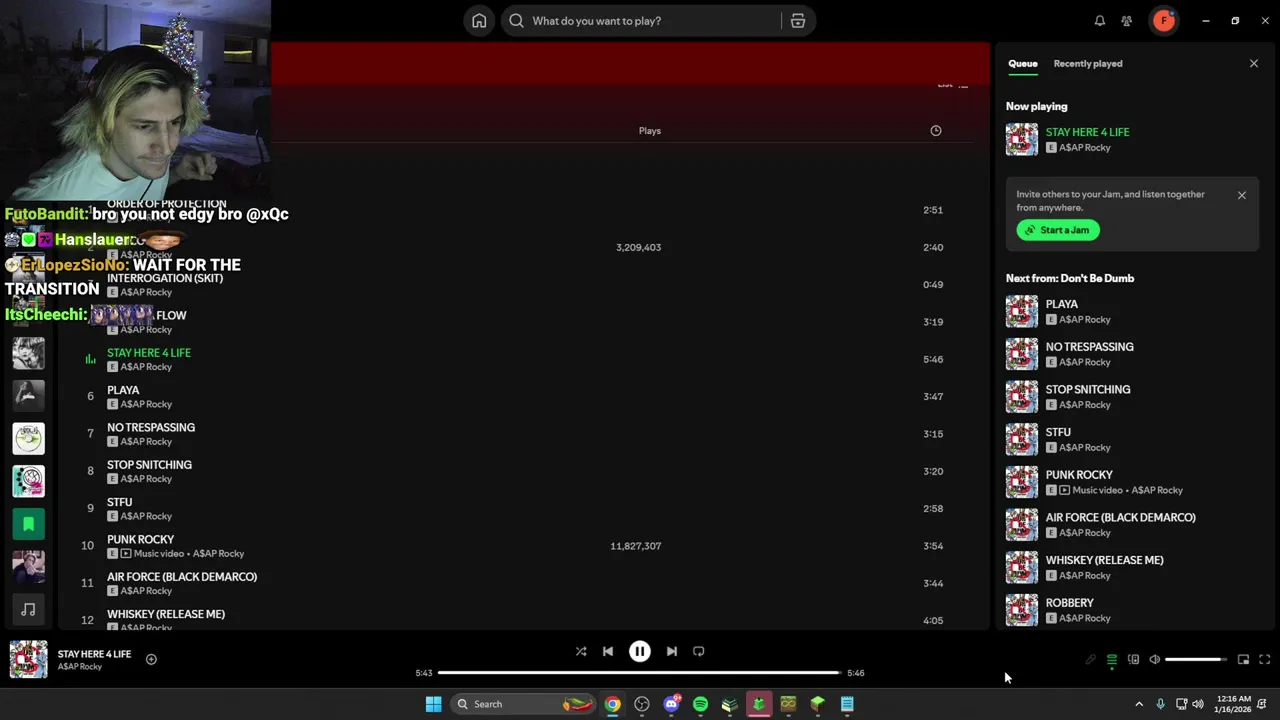This screenshot has width=1280, height=720.
Task: Toggle shuffle playback
Action: click(581, 651)
